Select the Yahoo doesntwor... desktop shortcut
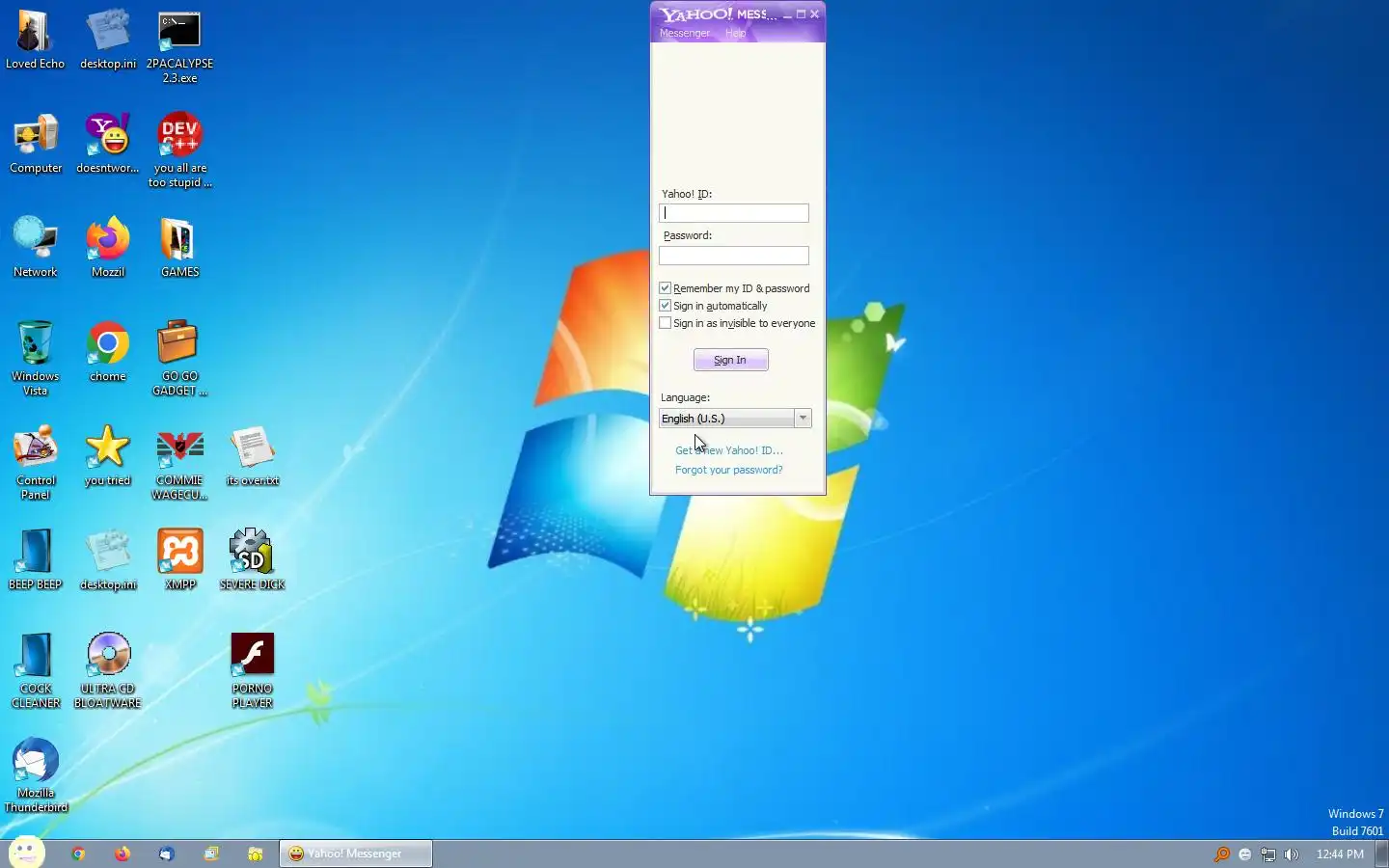The width and height of the screenshot is (1389, 868). click(x=107, y=145)
